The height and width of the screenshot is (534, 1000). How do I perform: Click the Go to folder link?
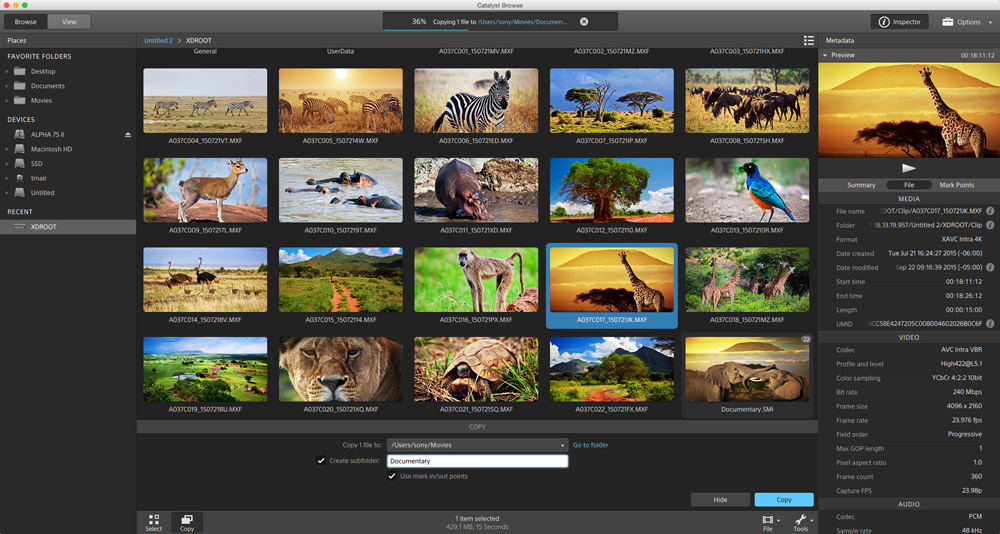tap(591, 445)
